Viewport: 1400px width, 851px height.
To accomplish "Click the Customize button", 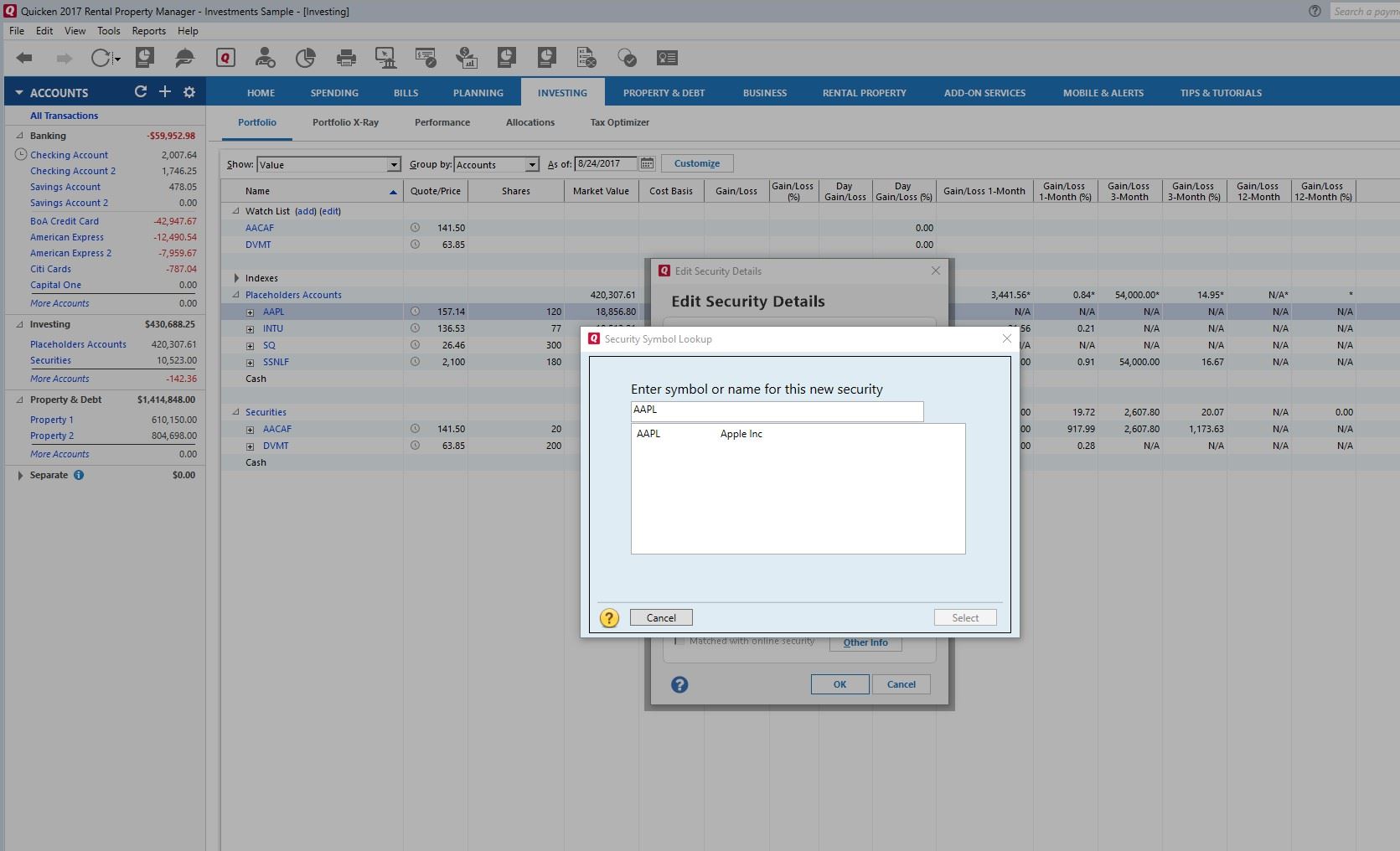I will [696, 163].
